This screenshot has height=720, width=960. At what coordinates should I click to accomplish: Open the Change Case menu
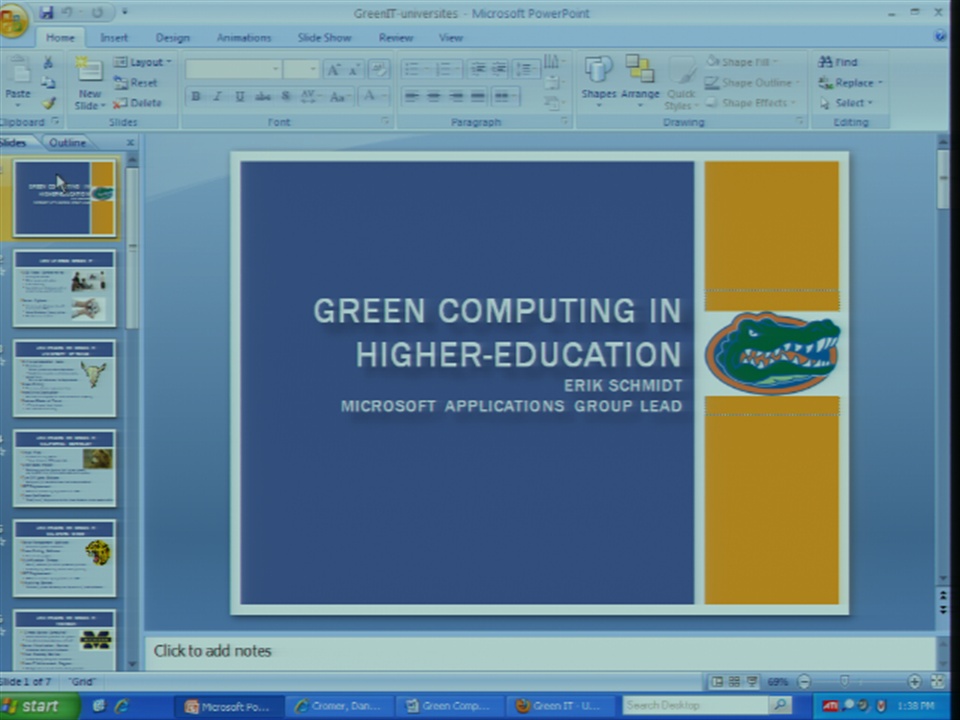point(340,96)
